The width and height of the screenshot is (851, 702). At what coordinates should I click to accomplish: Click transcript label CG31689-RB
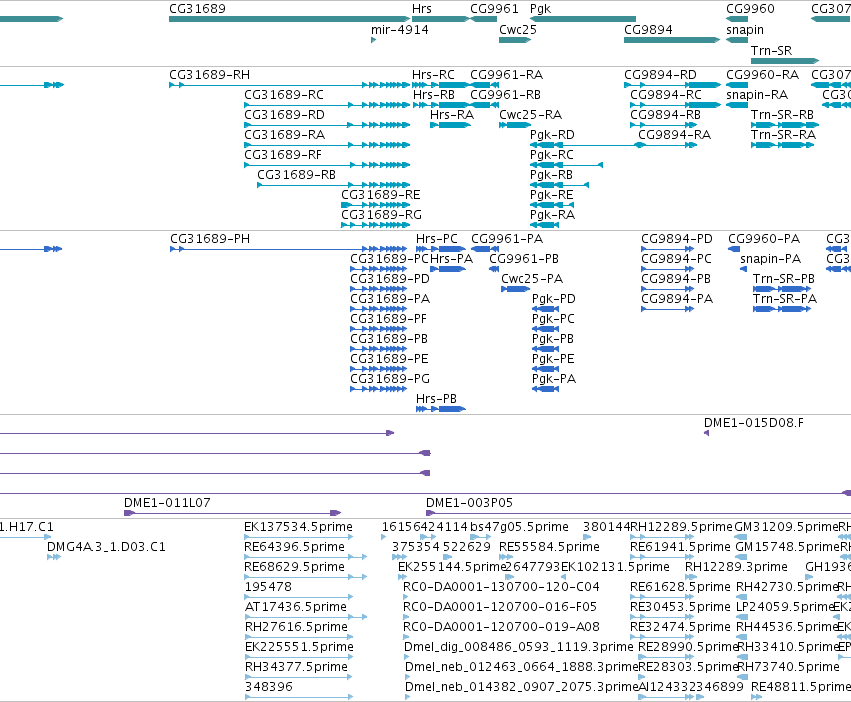tap(296, 175)
